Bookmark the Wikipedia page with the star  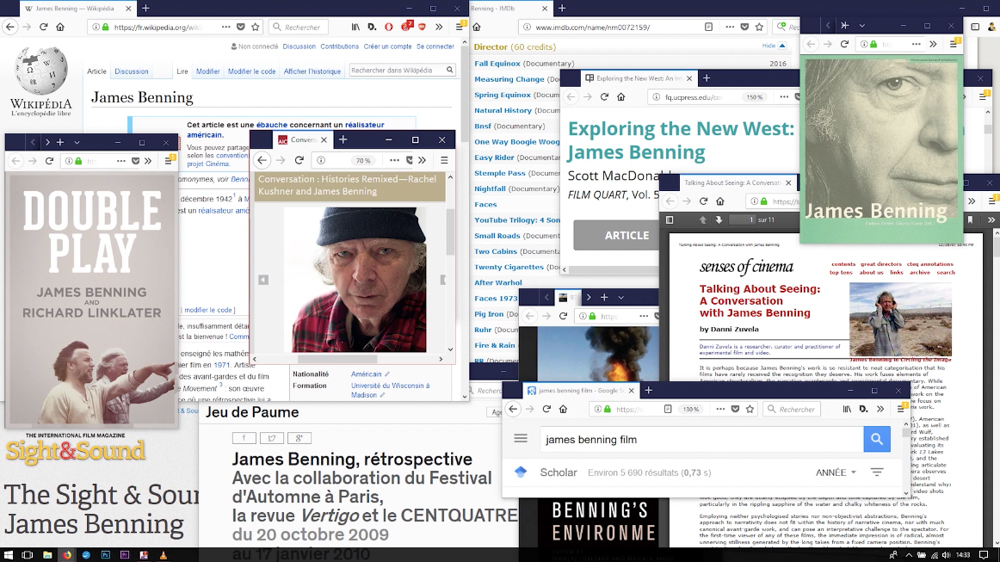(x=255, y=27)
